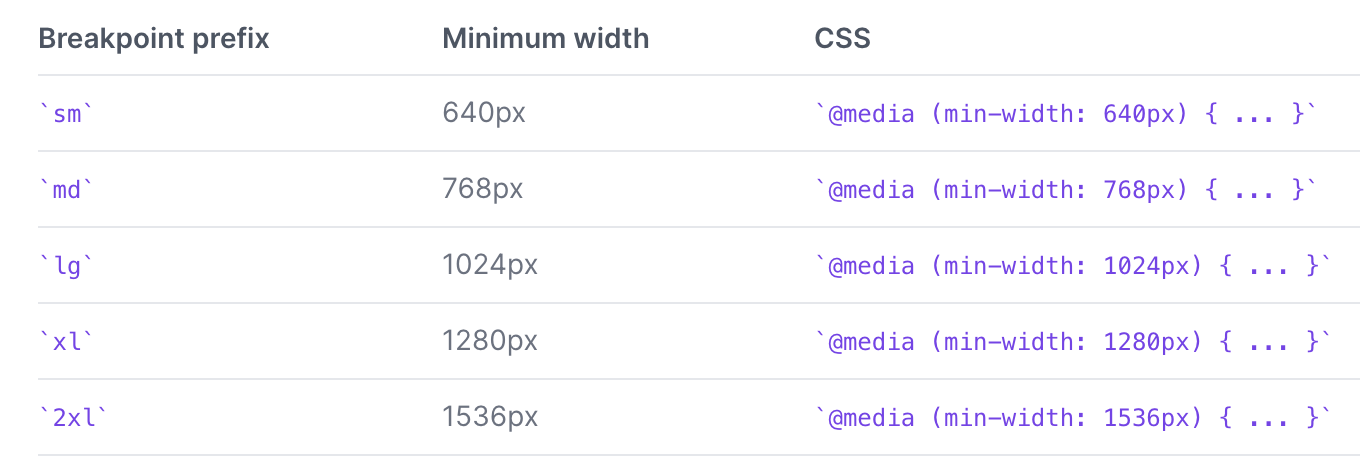1360x474 pixels.
Task: Select the `lg` breakpoint prefix code
Action: click(x=66, y=266)
